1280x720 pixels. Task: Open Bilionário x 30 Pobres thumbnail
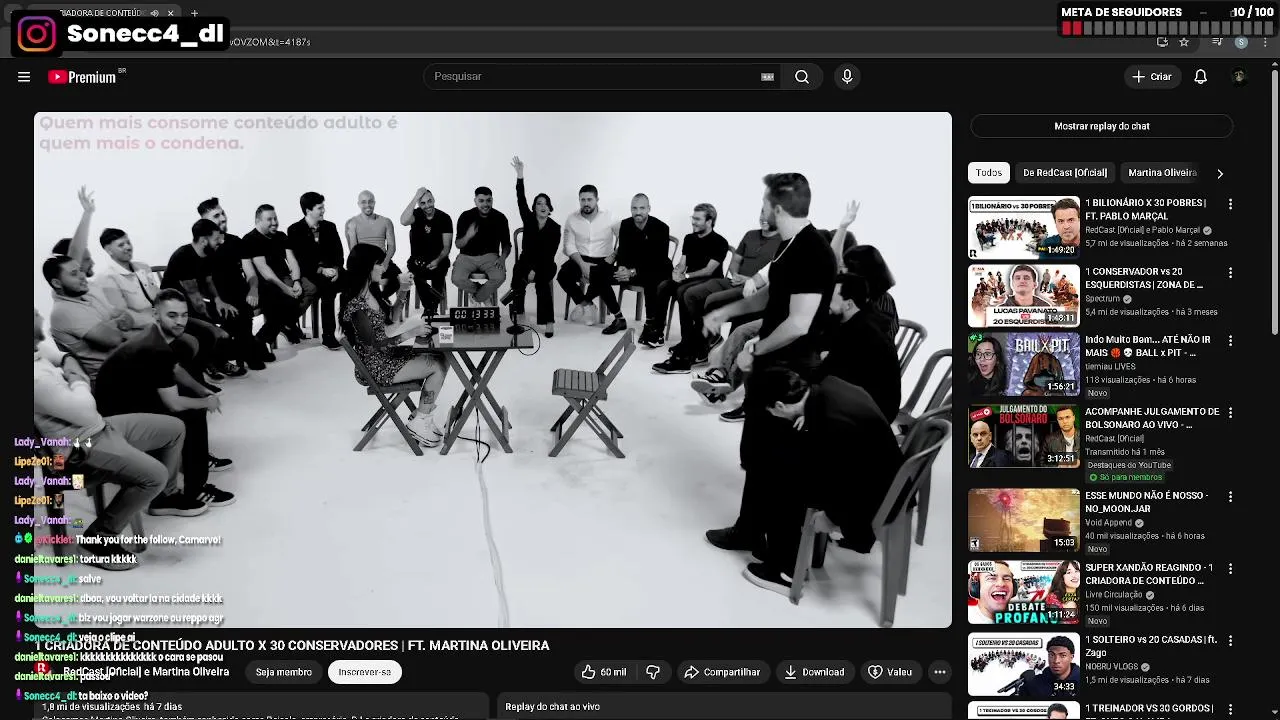[x=1024, y=228]
